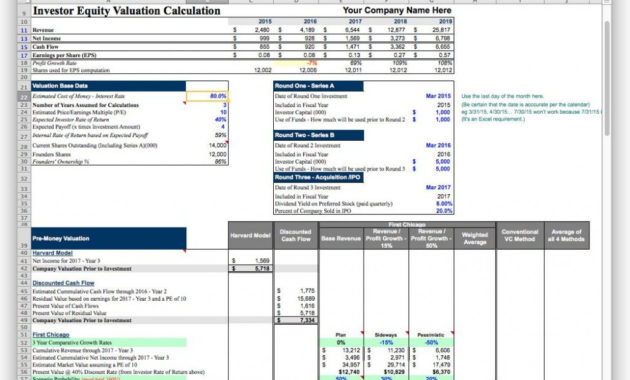
Task: Click the 'Round Two - Series B' header
Action: [319, 135]
